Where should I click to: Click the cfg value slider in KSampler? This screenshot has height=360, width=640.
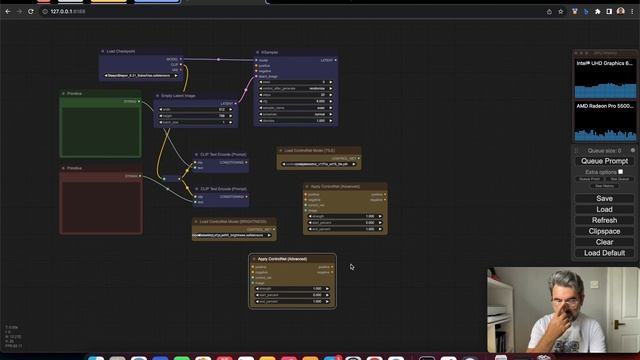pos(296,101)
